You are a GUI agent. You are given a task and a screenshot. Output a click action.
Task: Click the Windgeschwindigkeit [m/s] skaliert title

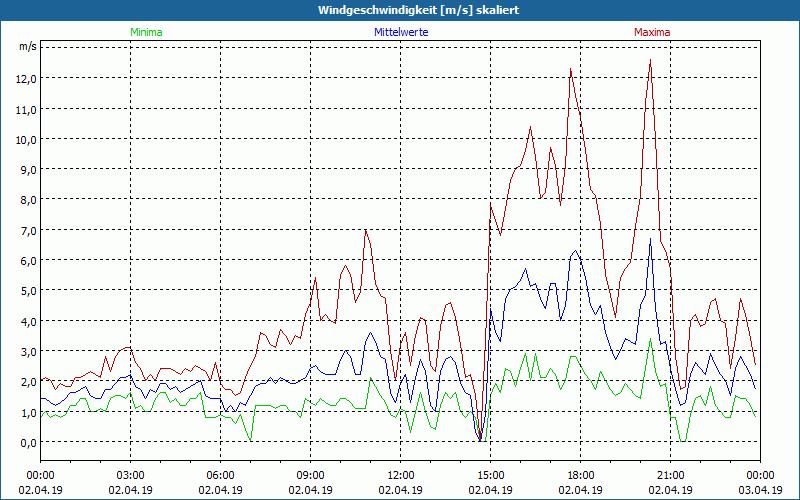[x=418, y=10]
